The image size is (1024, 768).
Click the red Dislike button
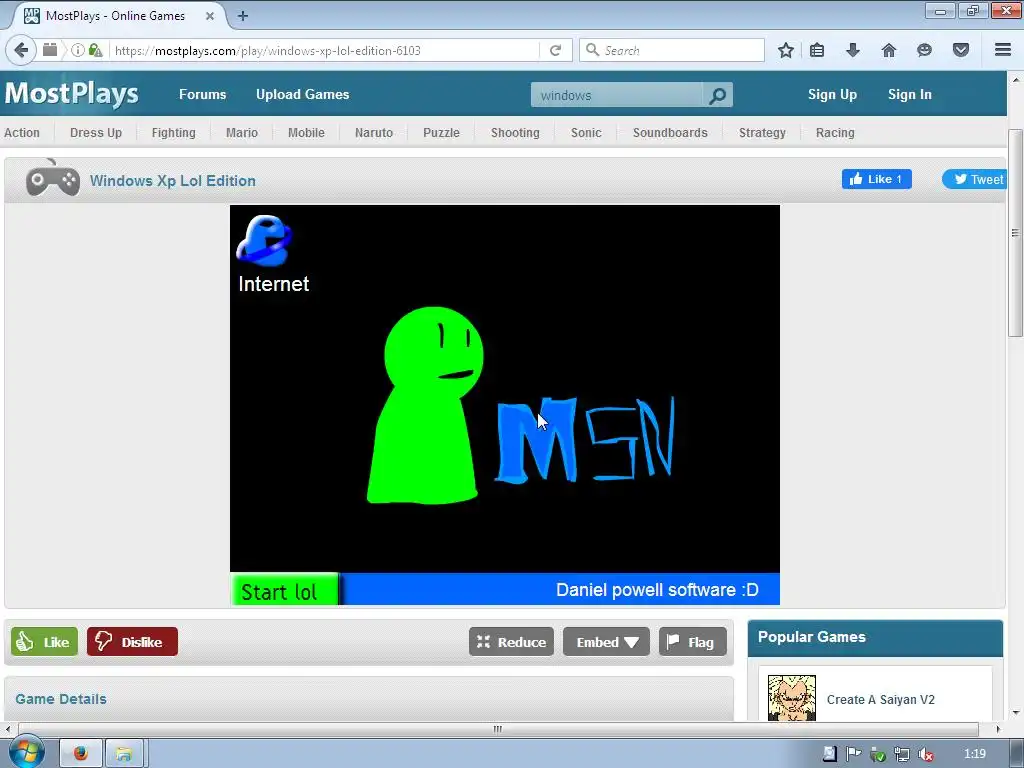(x=132, y=642)
